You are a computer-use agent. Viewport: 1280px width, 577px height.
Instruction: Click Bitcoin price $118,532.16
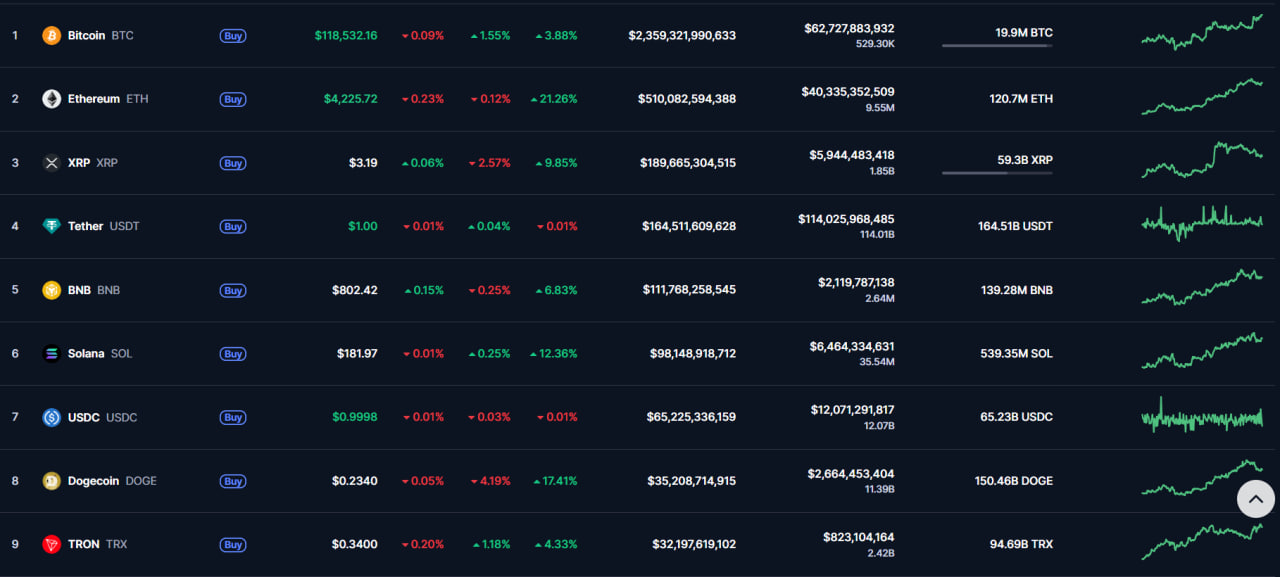click(346, 35)
